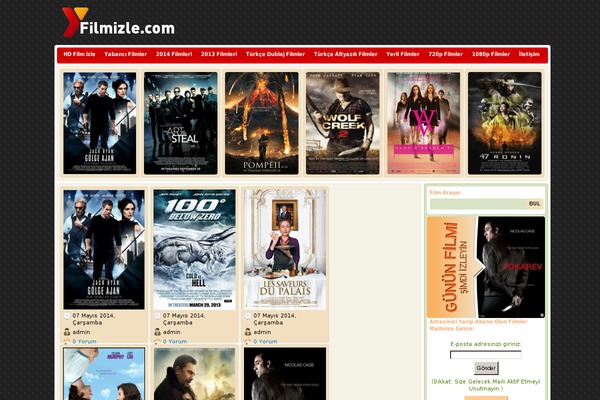Go to 2014 Filmleri
This screenshot has height=400, width=600.
(x=174, y=54)
